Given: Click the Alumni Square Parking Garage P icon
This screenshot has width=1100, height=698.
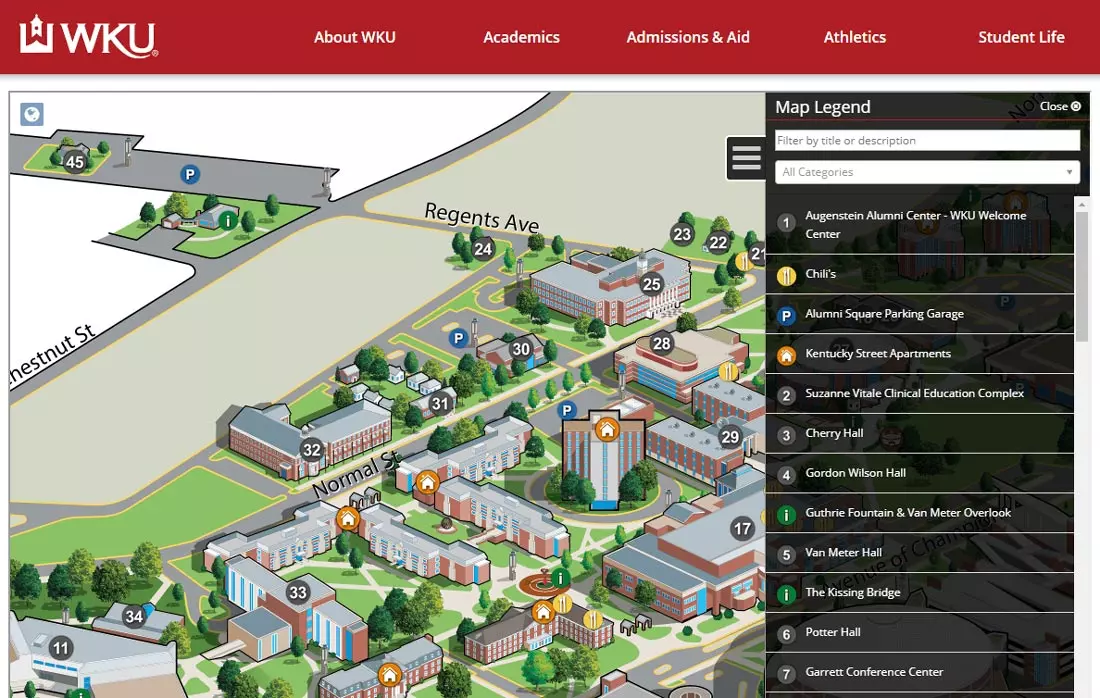Looking at the screenshot, I should pyautogui.click(x=788, y=314).
